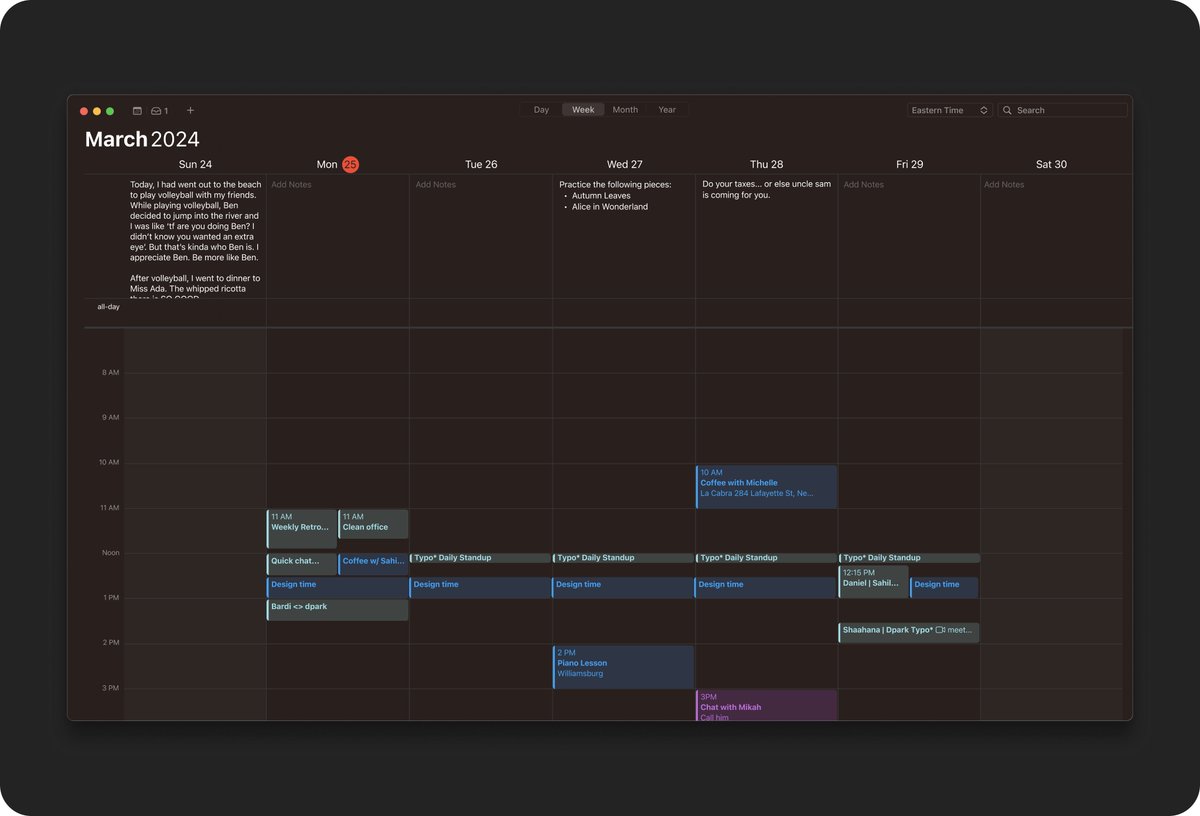Open the Weekly Retro event on Monday
The image size is (1200, 816).
click(302, 528)
